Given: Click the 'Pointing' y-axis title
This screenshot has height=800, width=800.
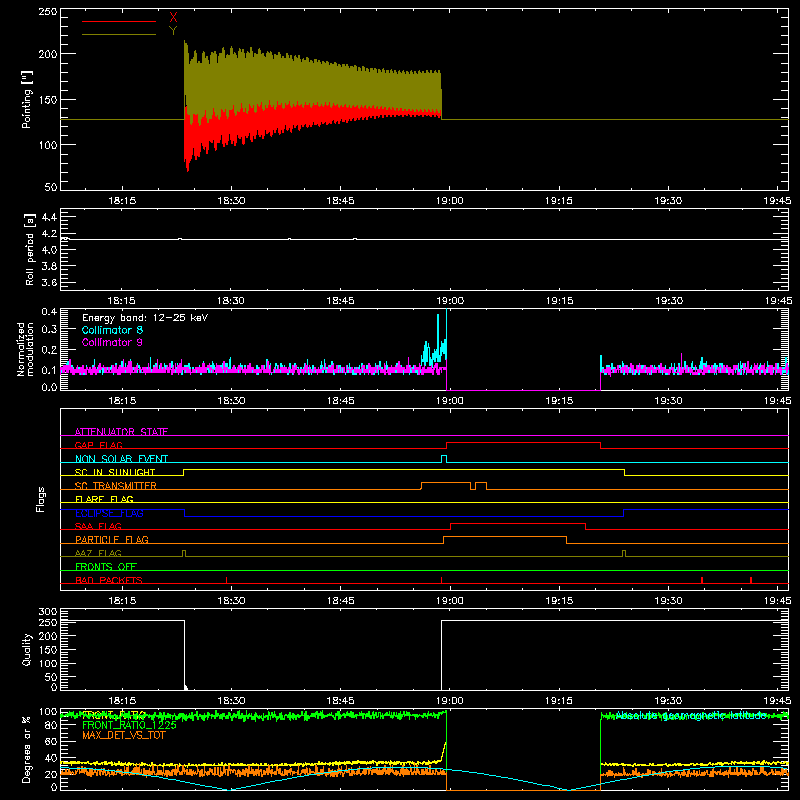Looking at the screenshot, I should (27, 99).
